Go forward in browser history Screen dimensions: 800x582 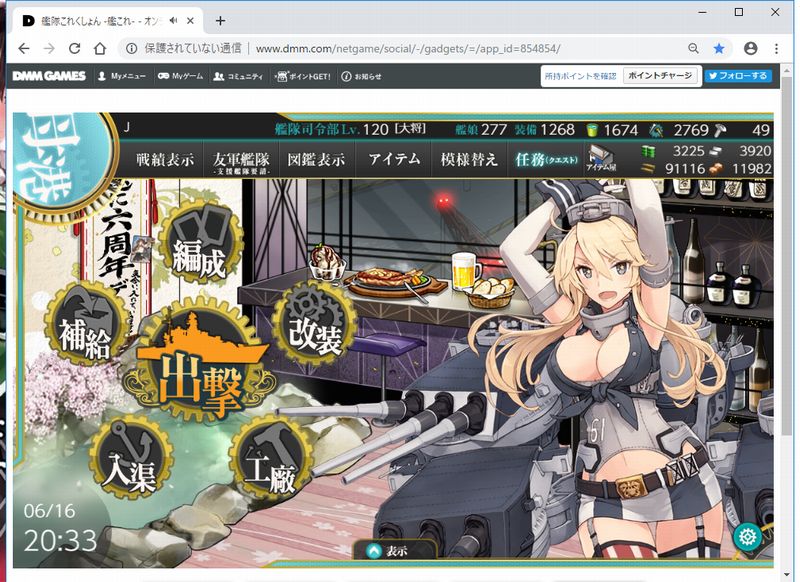[49, 48]
